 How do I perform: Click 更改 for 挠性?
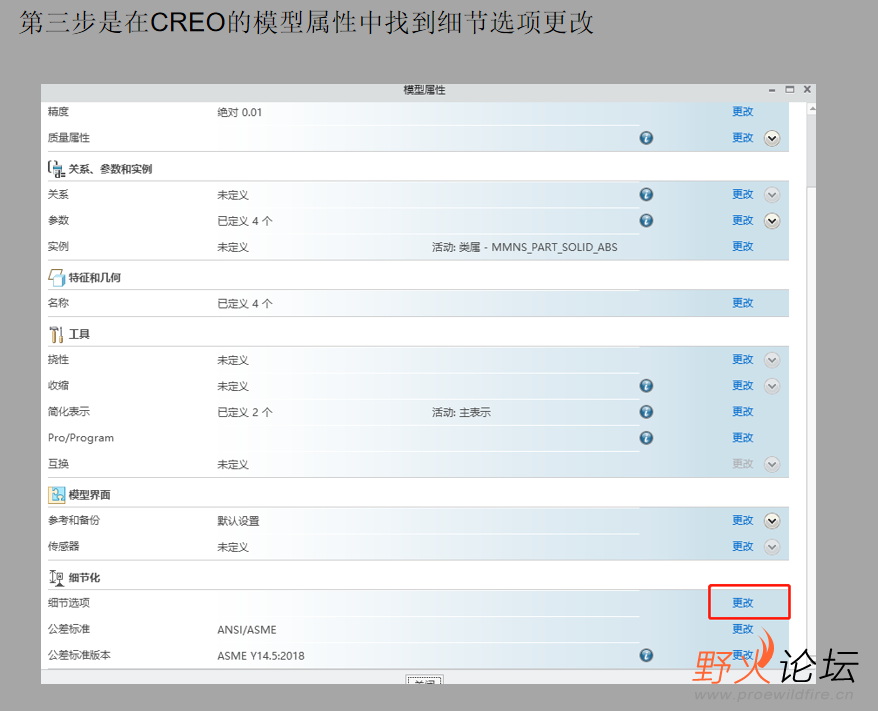[742, 359]
